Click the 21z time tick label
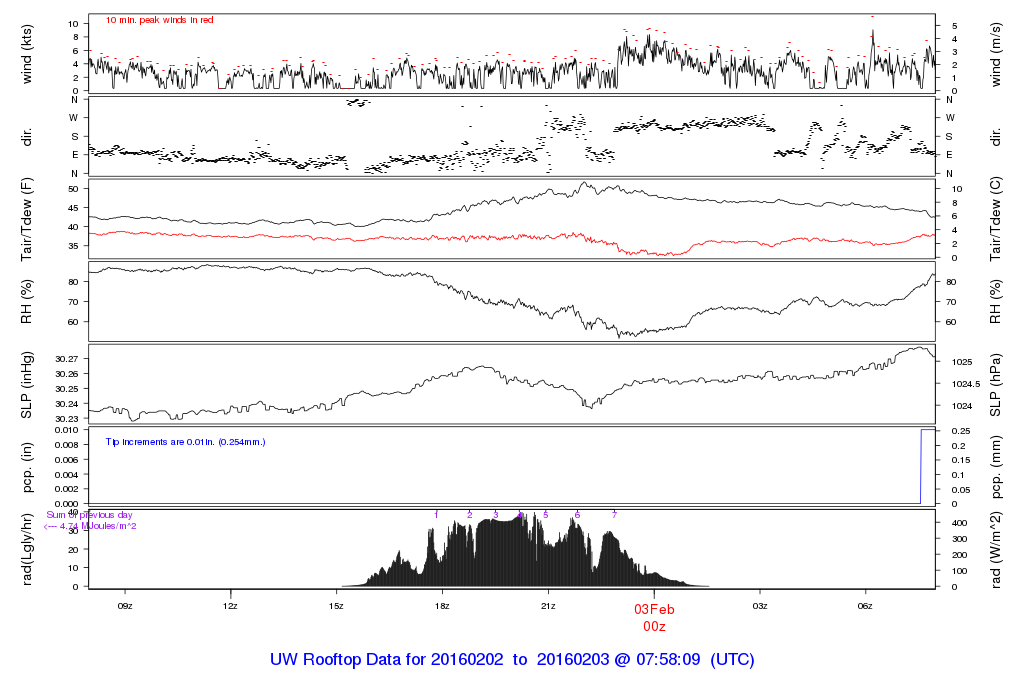The width and height of the screenshot is (1024, 700). pyautogui.click(x=548, y=606)
